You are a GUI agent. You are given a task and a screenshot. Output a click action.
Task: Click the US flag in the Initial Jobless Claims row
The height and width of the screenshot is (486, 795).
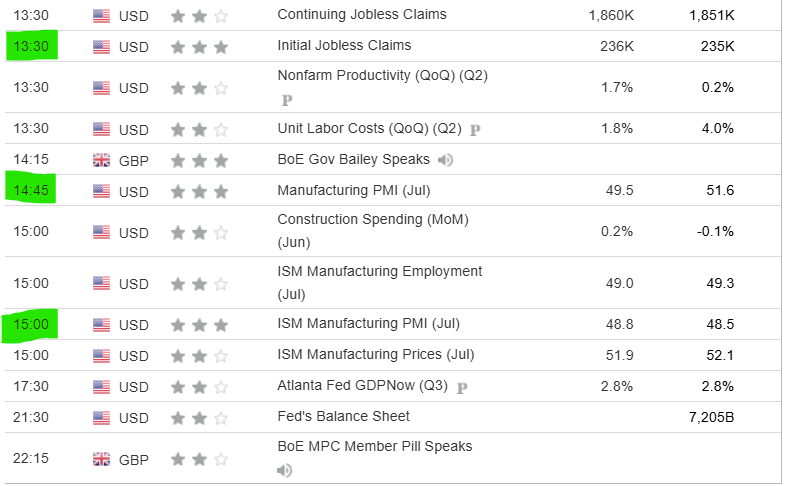click(x=102, y=46)
